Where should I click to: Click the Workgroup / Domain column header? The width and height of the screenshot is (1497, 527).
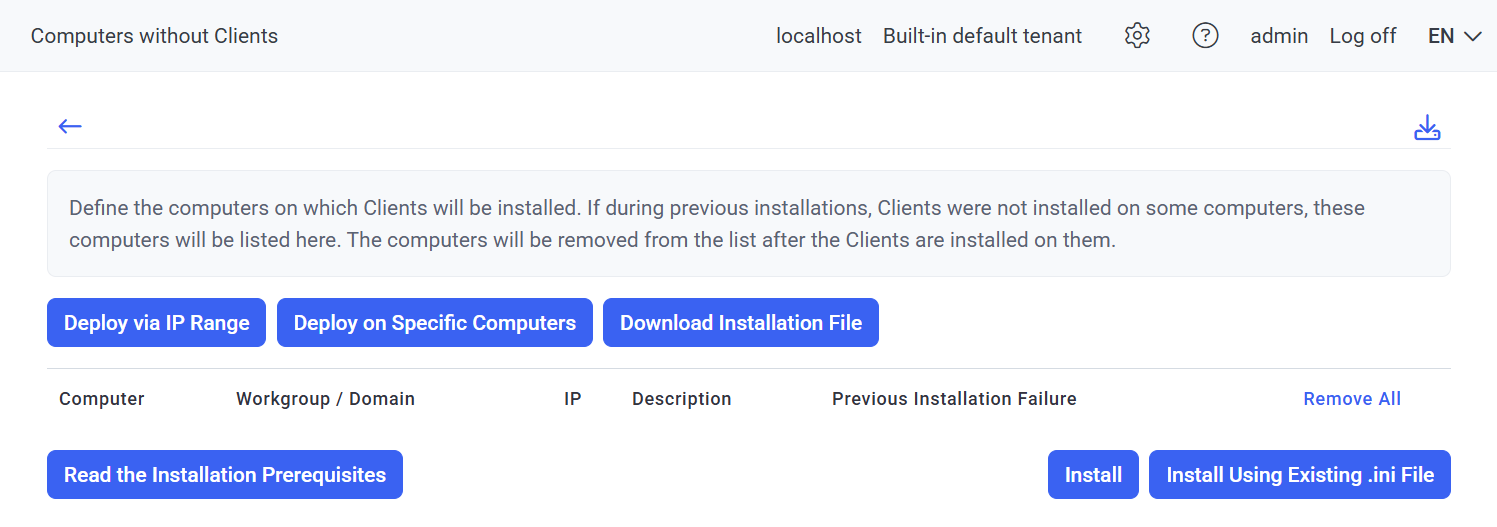[325, 399]
